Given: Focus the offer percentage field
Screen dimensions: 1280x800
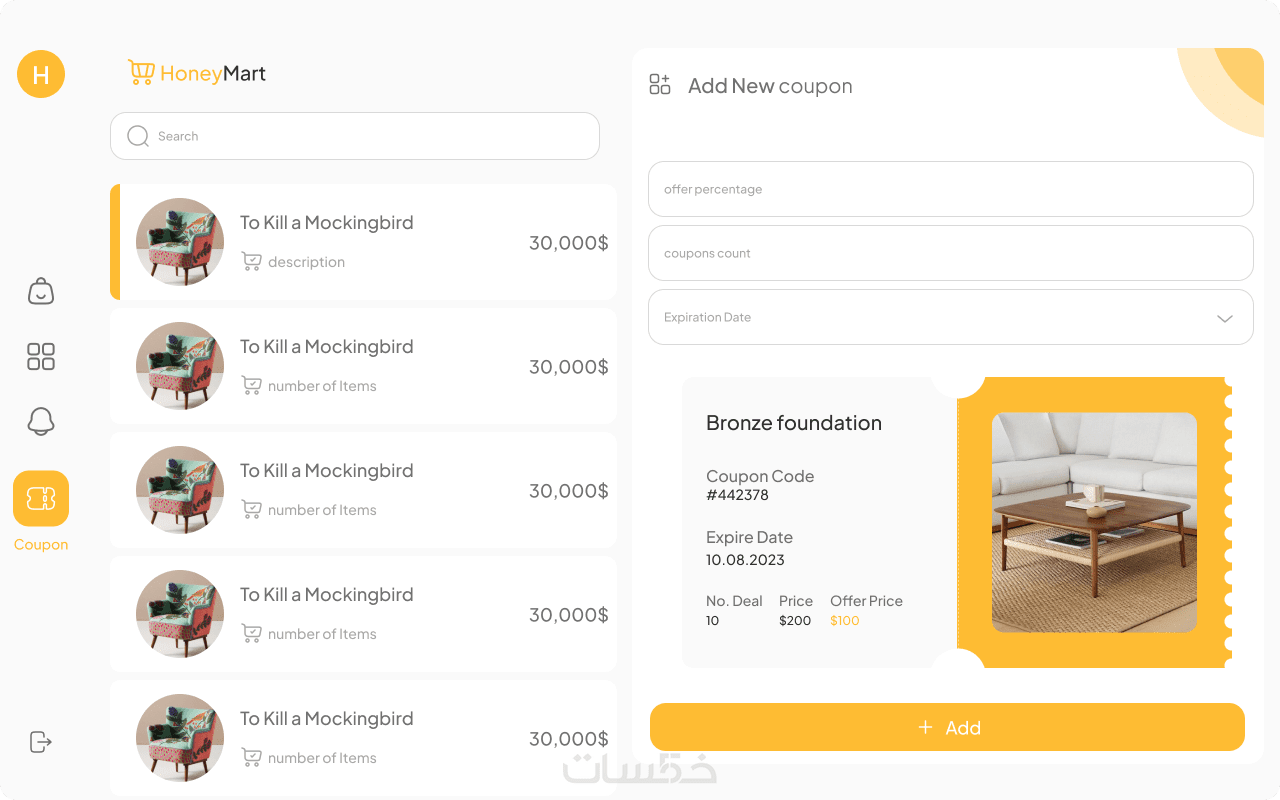Looking at the screenshot, I should [950, 189].
